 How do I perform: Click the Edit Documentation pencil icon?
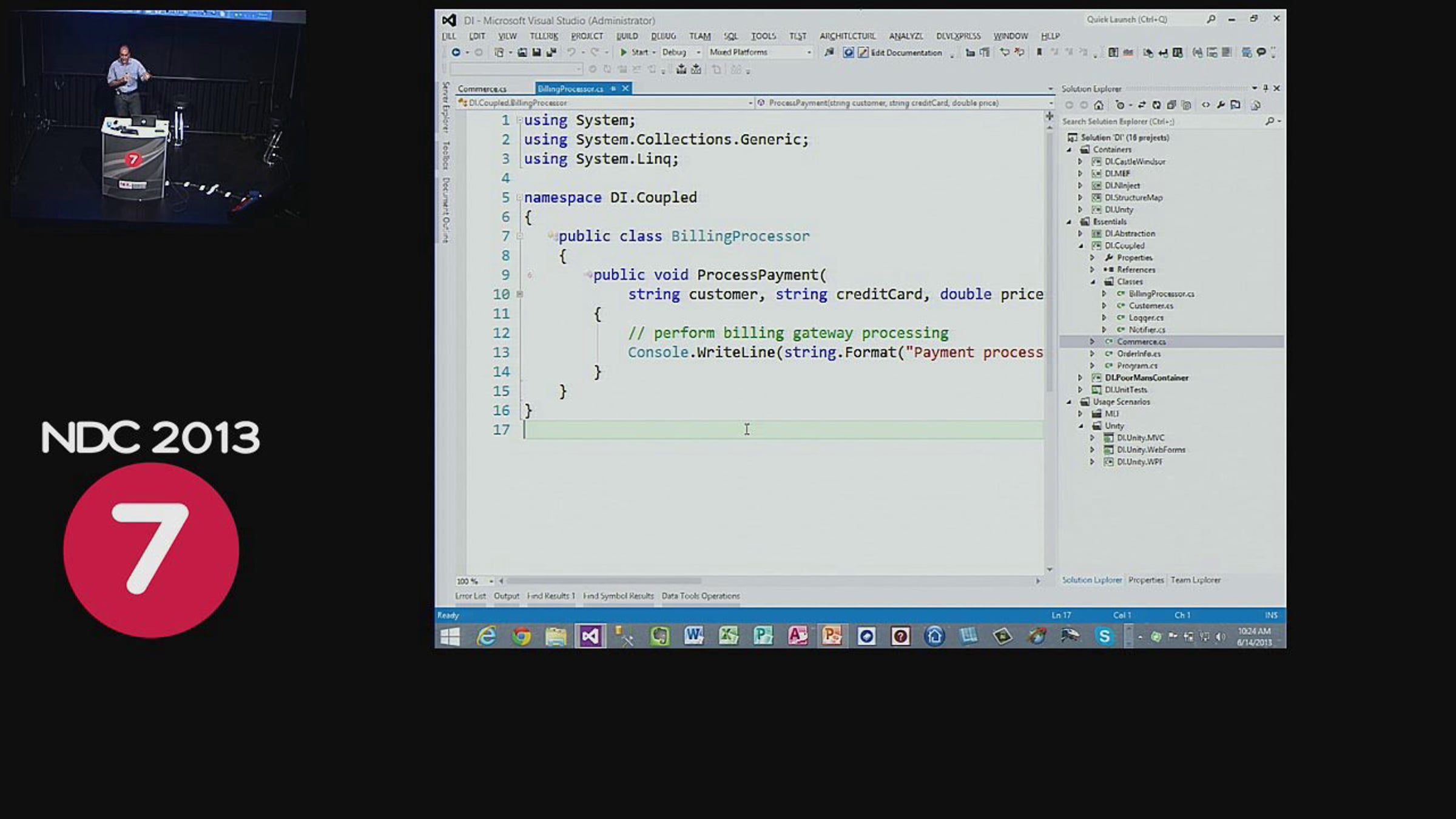click(863, 53)
